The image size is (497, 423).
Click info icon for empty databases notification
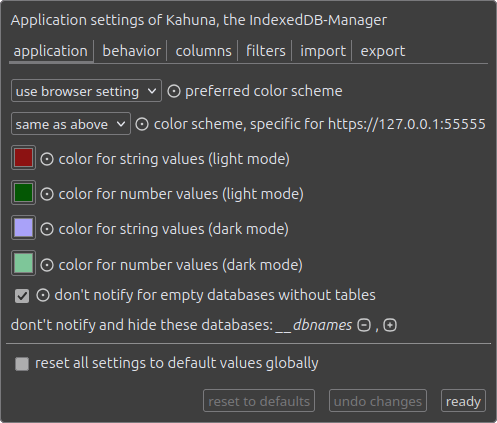tap(43, 295)
